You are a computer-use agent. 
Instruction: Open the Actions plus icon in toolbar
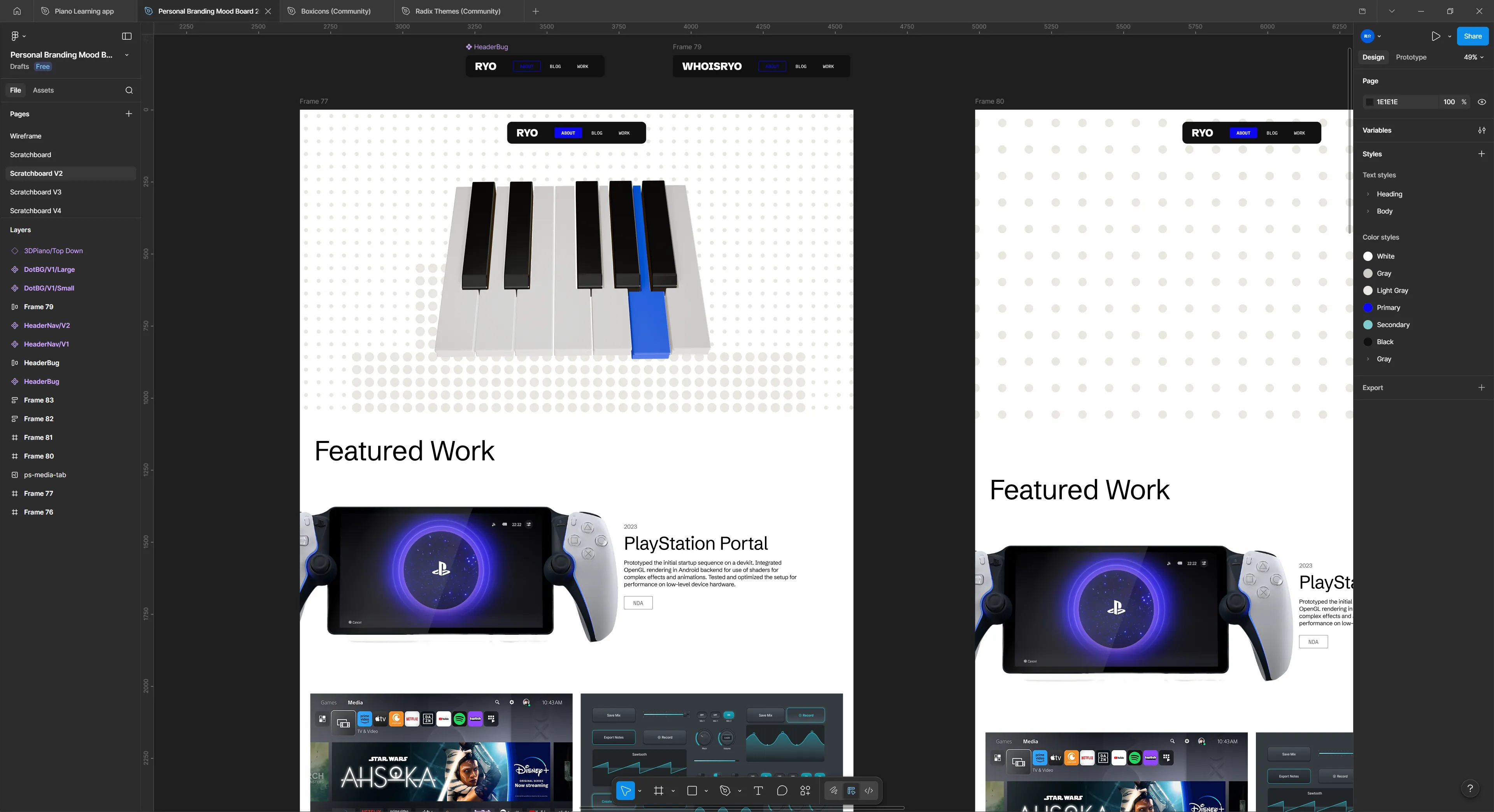pyautogui.click(x=805, y=791)
